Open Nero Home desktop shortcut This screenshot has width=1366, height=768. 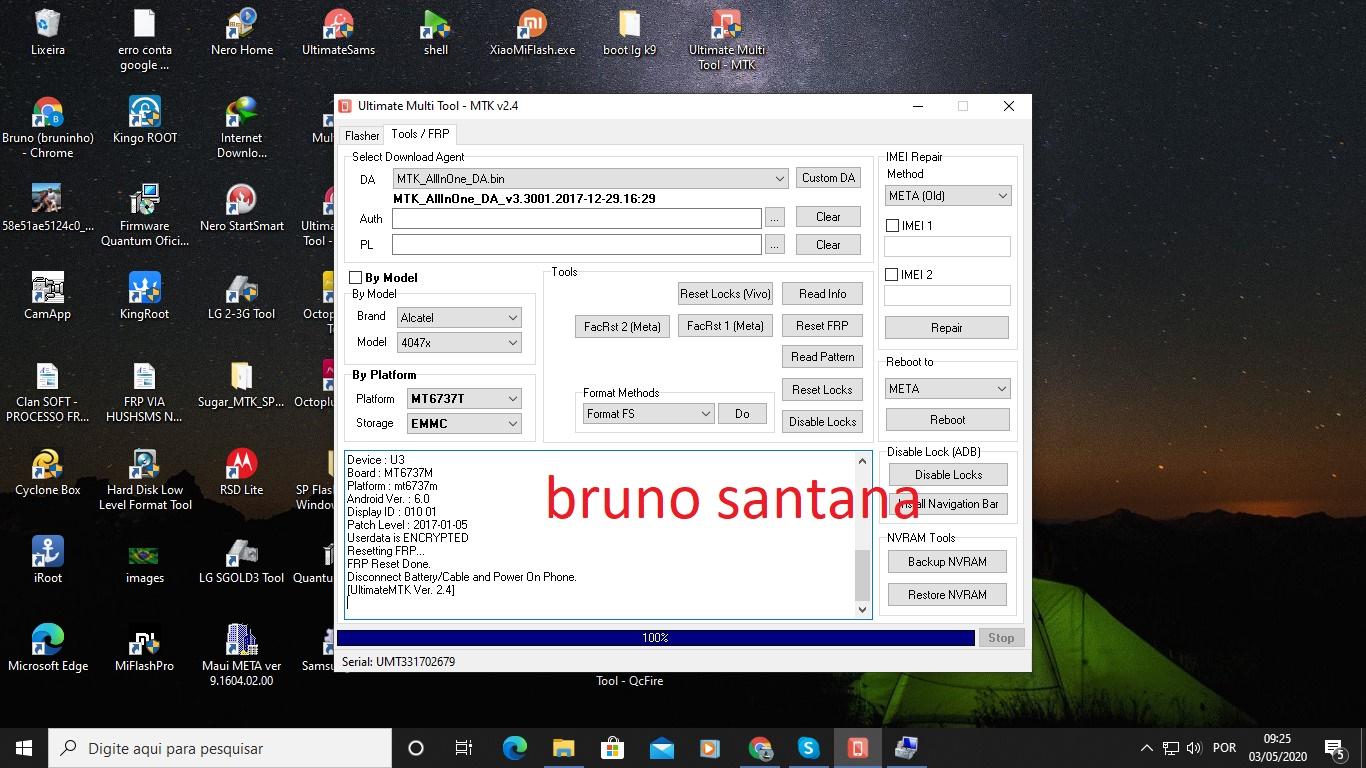242,32
